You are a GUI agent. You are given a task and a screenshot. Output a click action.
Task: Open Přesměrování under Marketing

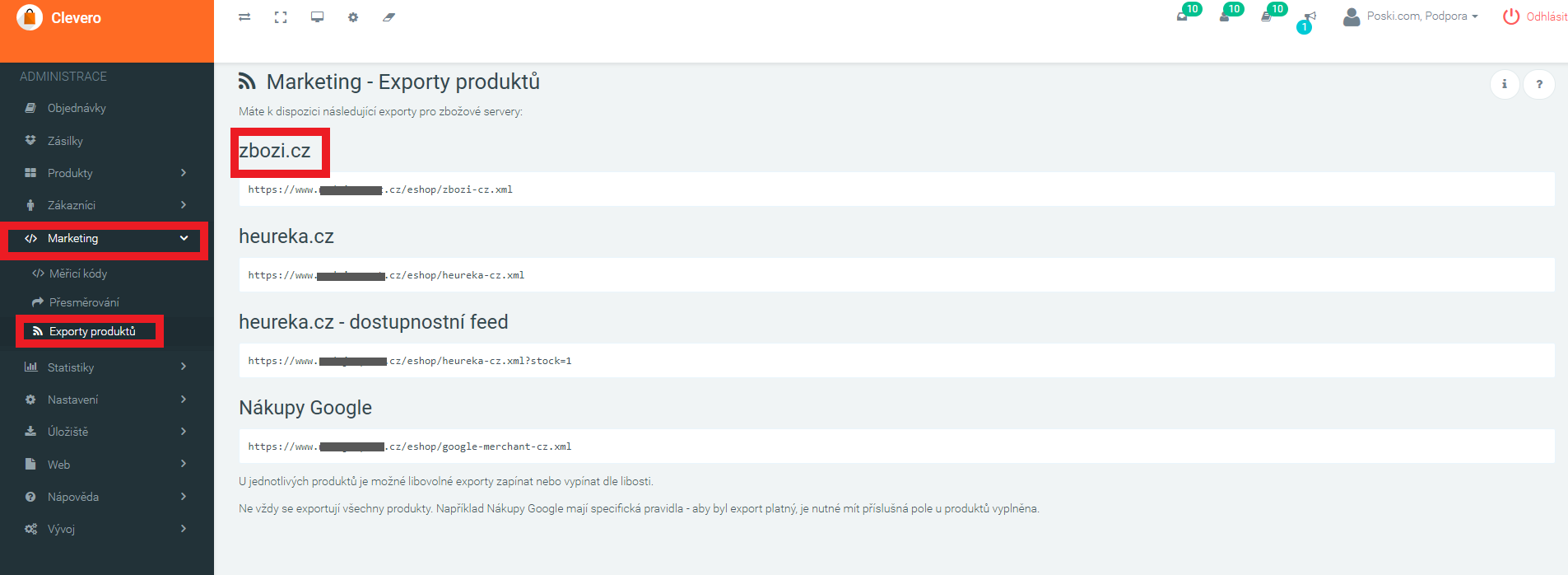click(106, 302)
